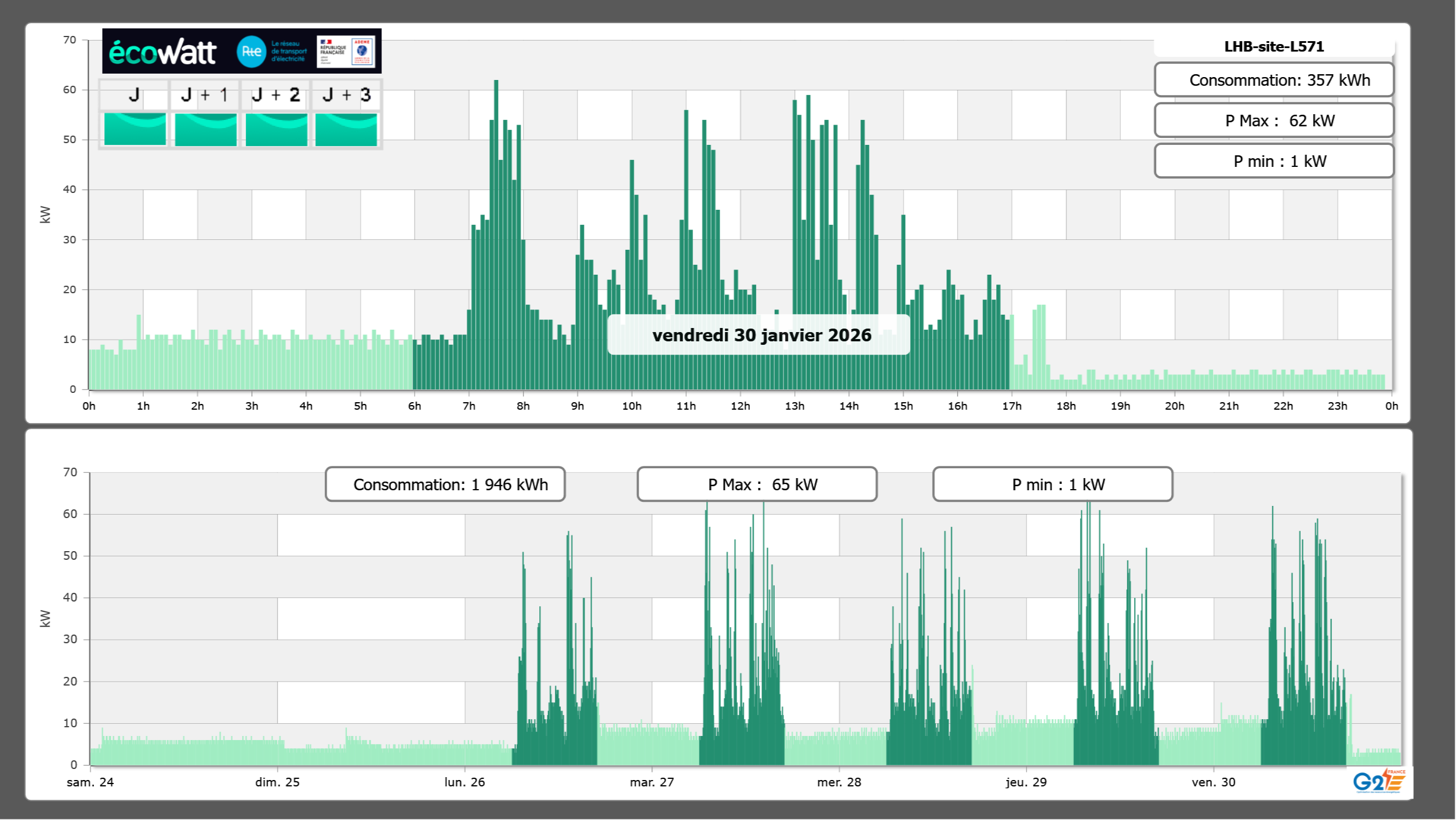Image resolution: width=1456 pixels, height=820 pixels.
Task: Click the daily P min : 1 kW box
Action: (1274, 161)
